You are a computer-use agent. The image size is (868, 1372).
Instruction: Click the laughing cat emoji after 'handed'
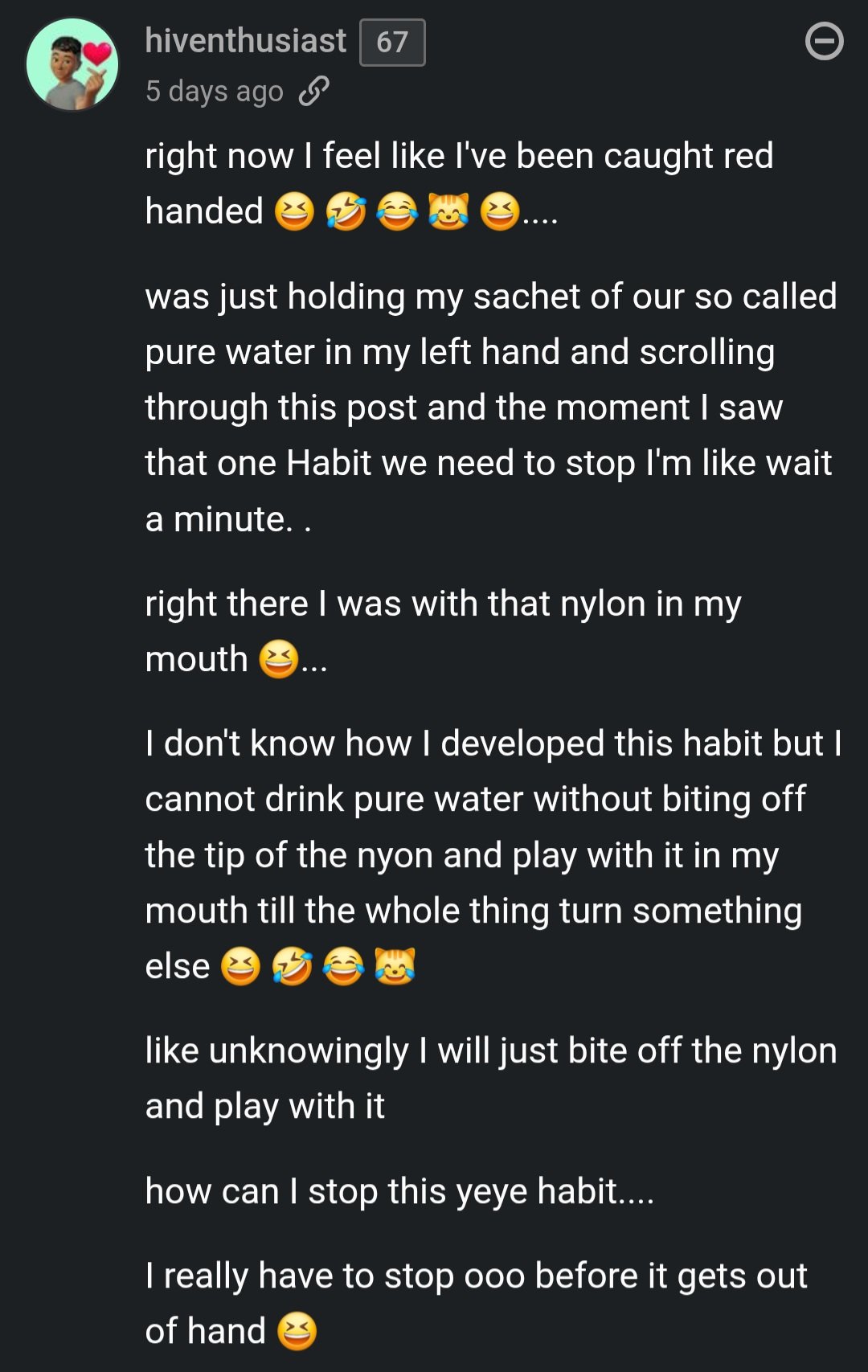click(x=448, y=213)
